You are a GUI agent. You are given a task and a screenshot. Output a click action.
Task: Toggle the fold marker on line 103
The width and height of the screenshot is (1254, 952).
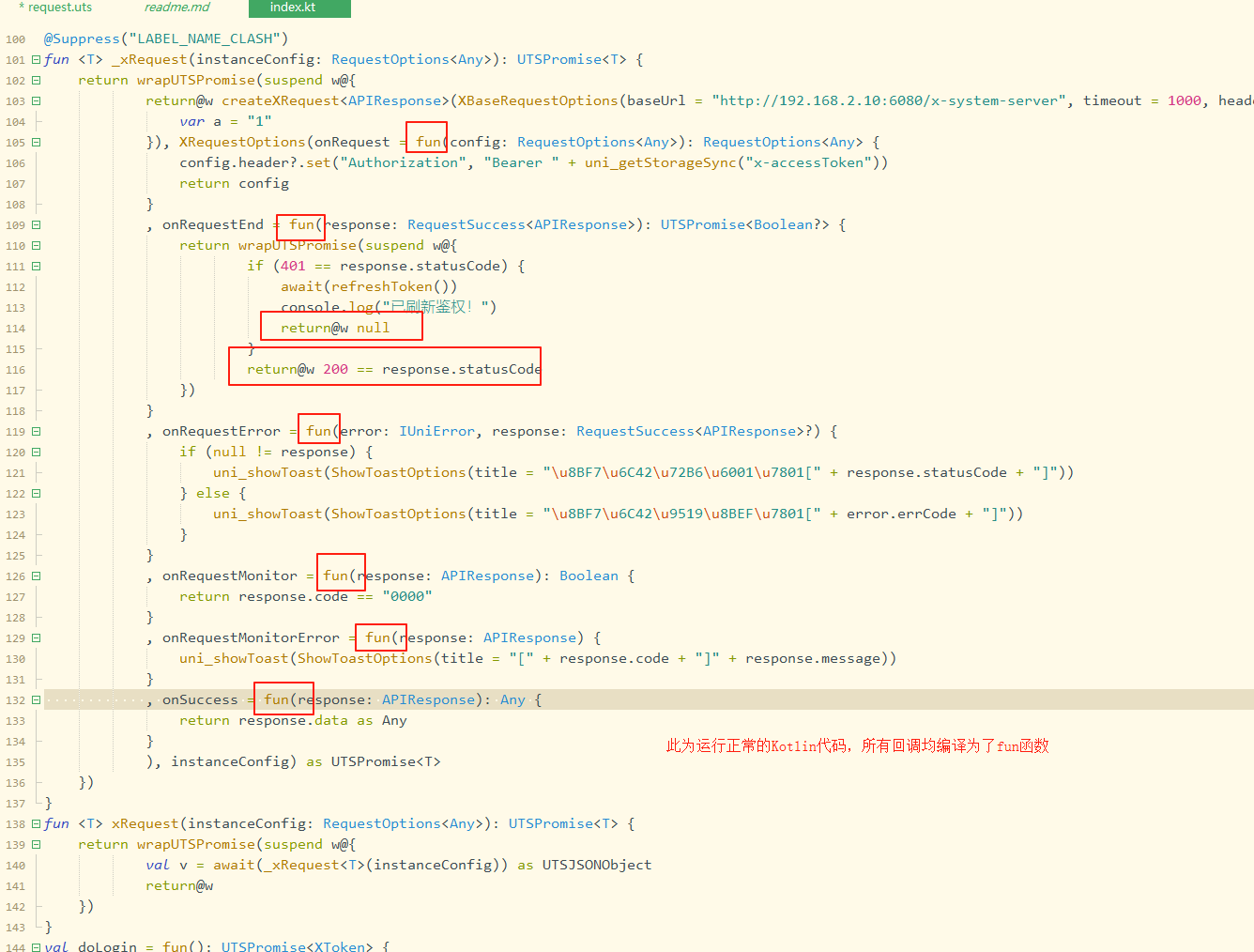point(36,100)
